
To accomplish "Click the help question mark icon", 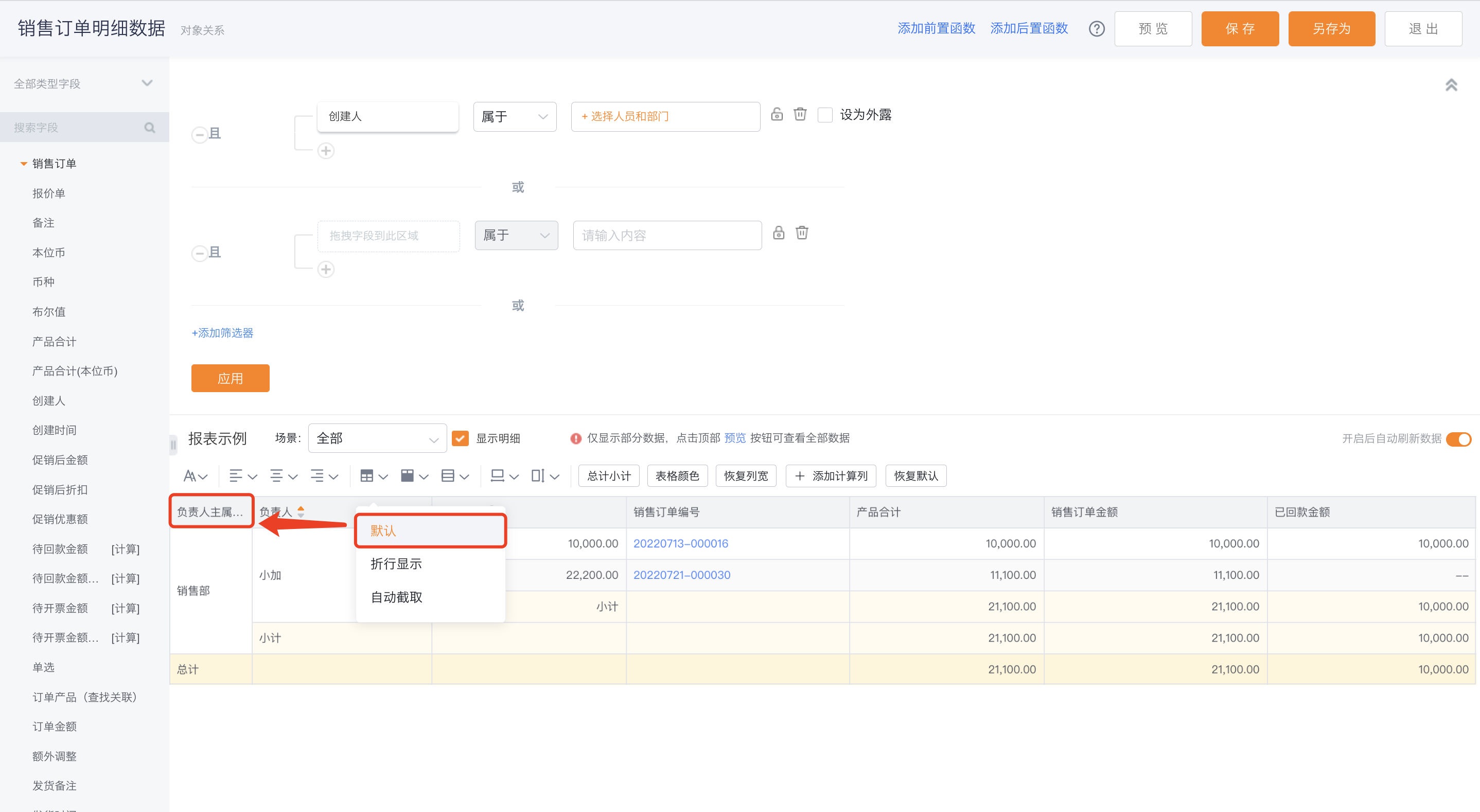I will 1096,29.
